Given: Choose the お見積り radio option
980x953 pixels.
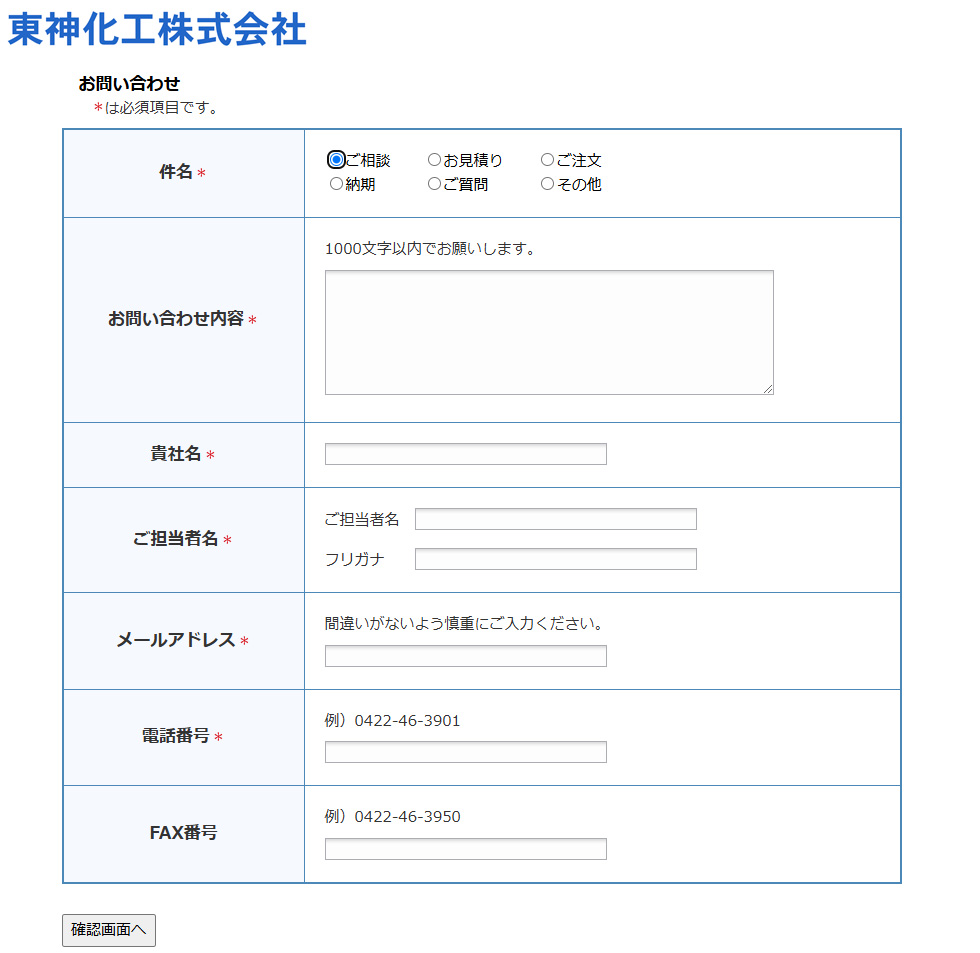Looking at the screenshot, I should pyautogui.click(x=434, y=160).
